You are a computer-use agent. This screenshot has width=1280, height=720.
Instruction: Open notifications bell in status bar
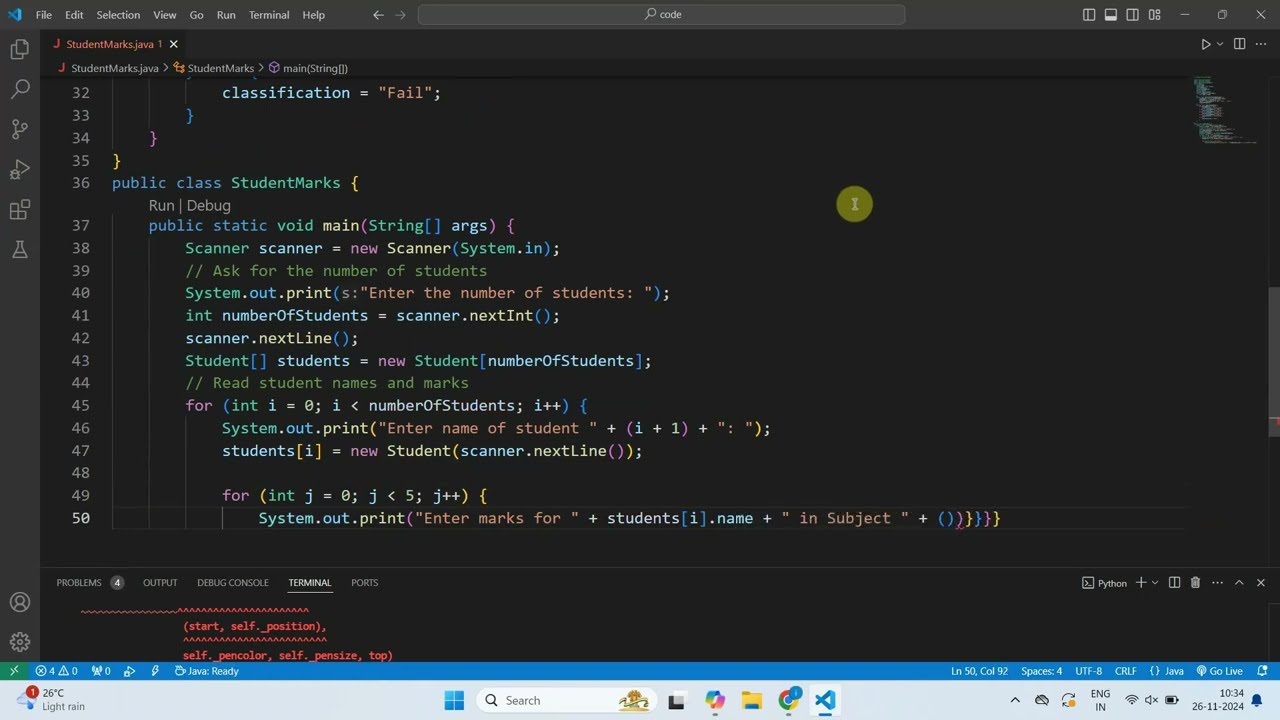[1262, 671]
